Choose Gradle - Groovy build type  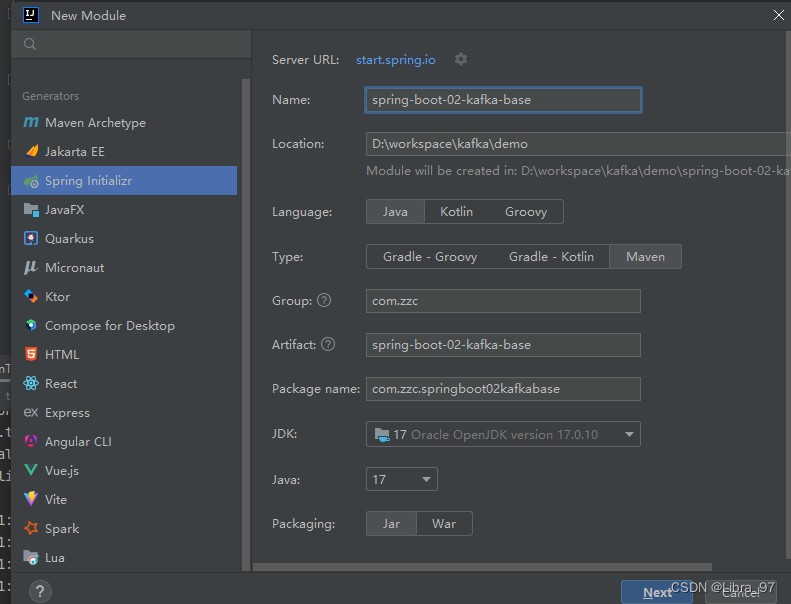[430, 256]
